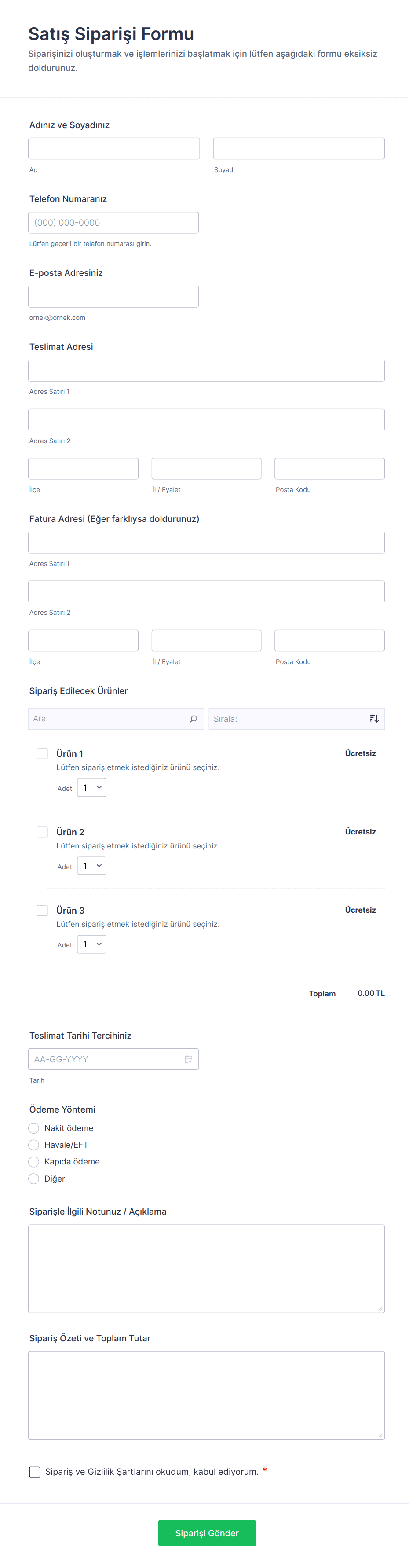Open the Adet quantity dropdown for Ürün 3
The image size is (409, 1568).
tap(92, 944)
